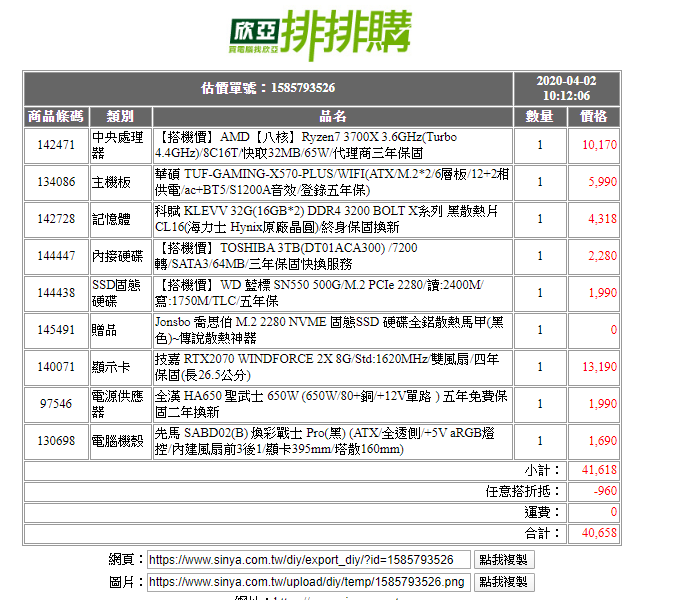This screenshot has width=678, height=600.
Task: Click the 網頁 URL input field
Action: pos(309,560)
